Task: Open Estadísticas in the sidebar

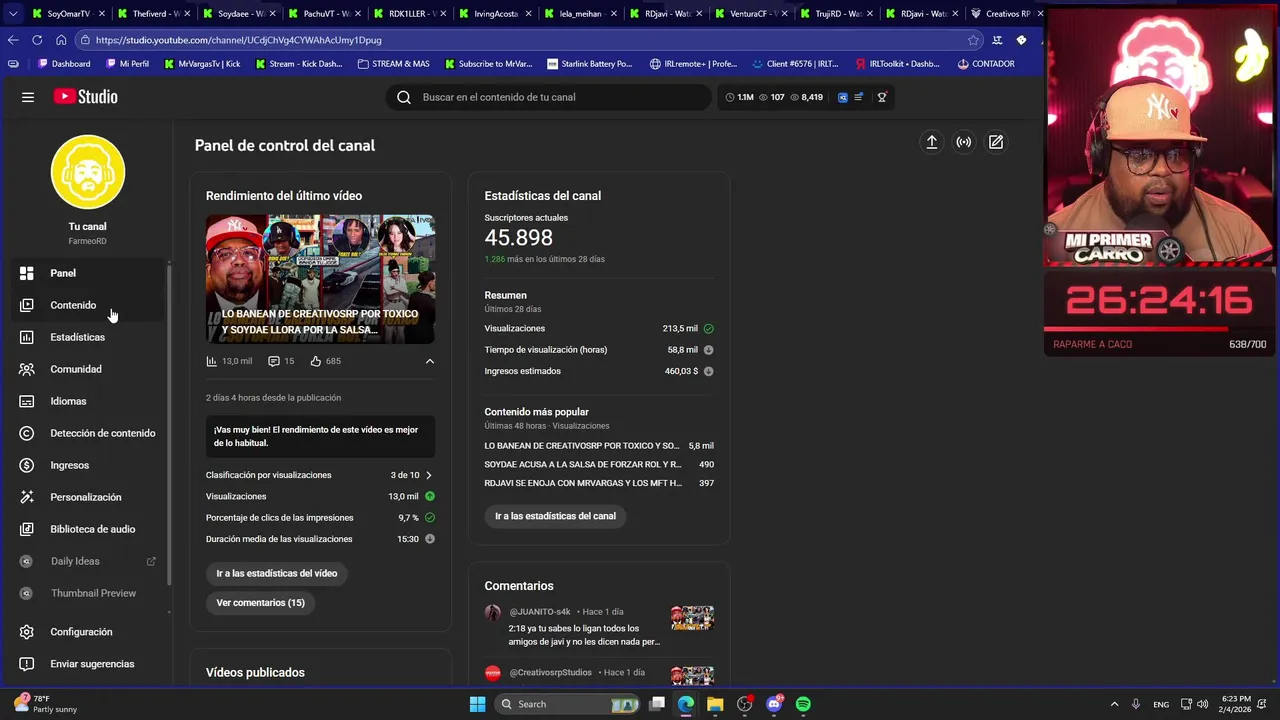Action: tap(88, 337)
